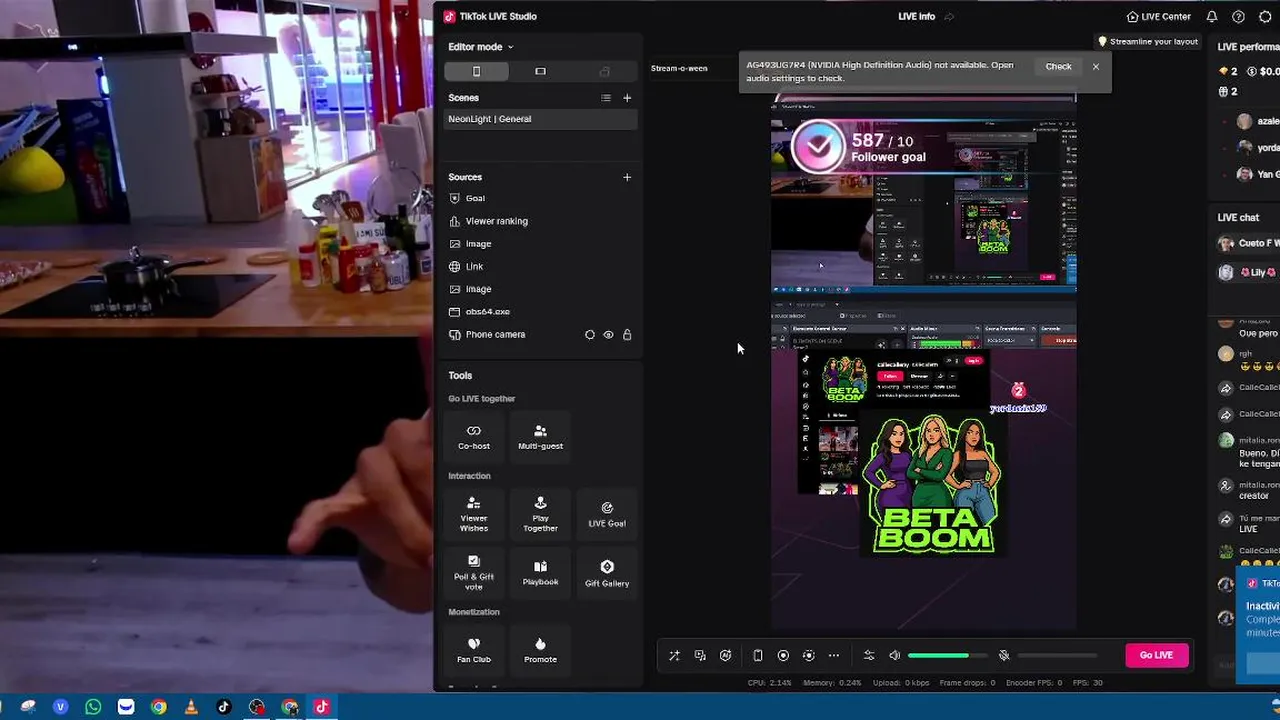The width and height of the screenshot is (1280, 720).
Task: Click the 'LIVE info' title text
Action: (916, 17)
